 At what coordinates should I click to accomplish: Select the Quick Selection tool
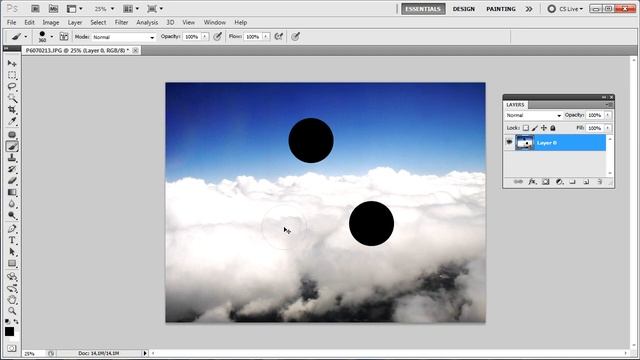click(12, 98)
